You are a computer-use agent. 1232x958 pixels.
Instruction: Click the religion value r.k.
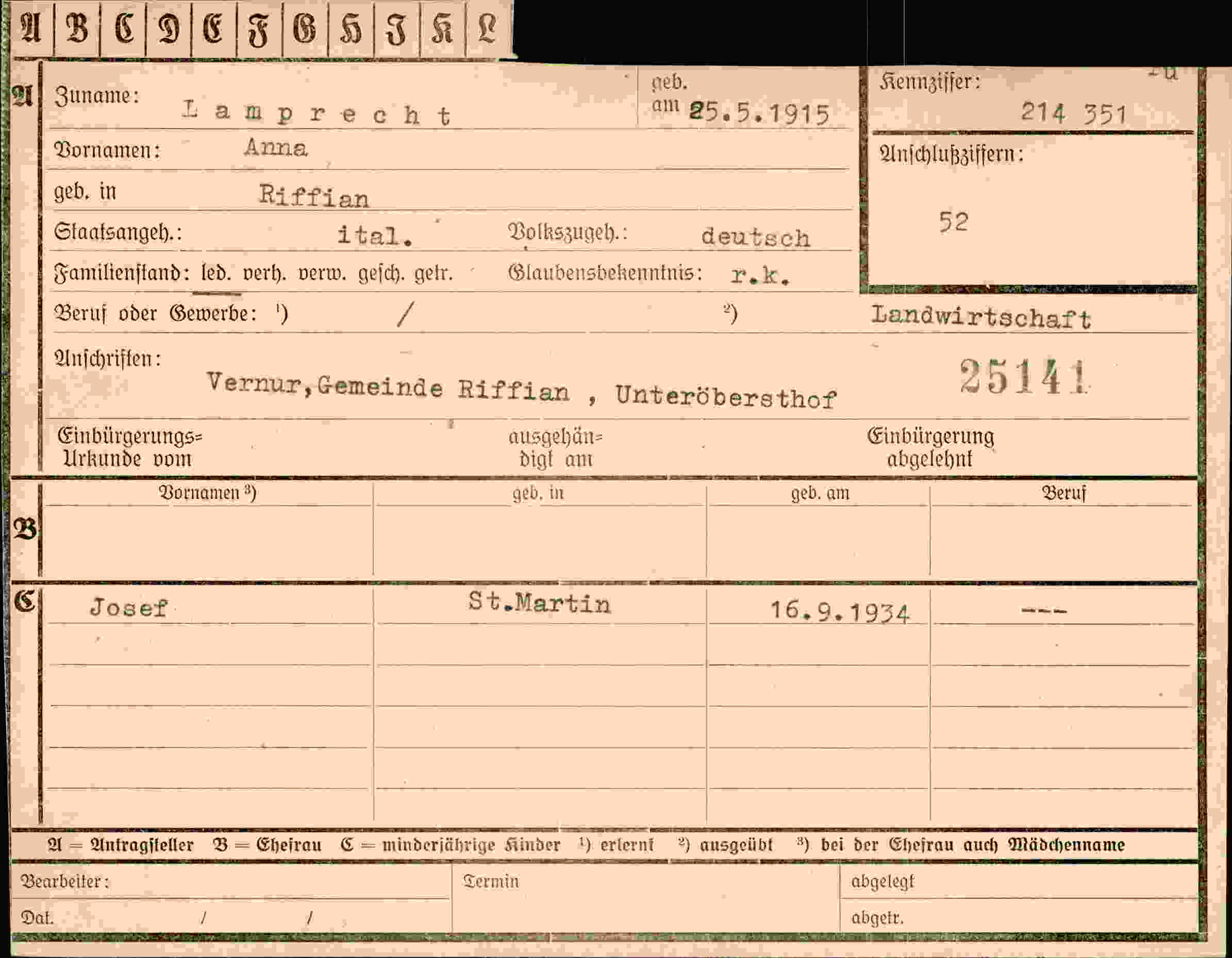click(x=759, y=275)
